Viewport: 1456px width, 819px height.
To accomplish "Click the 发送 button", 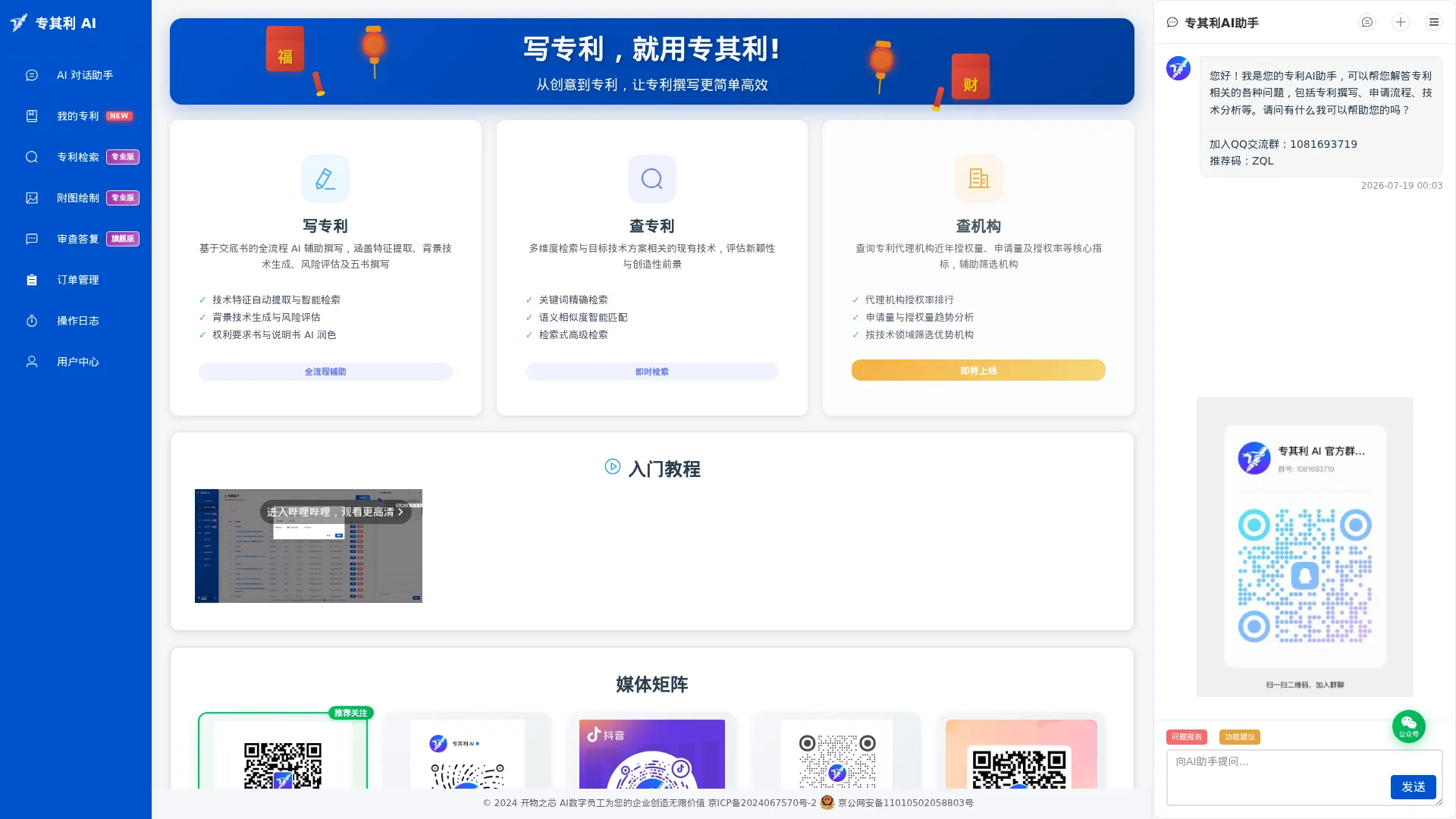I will (x=1414, y=787).
